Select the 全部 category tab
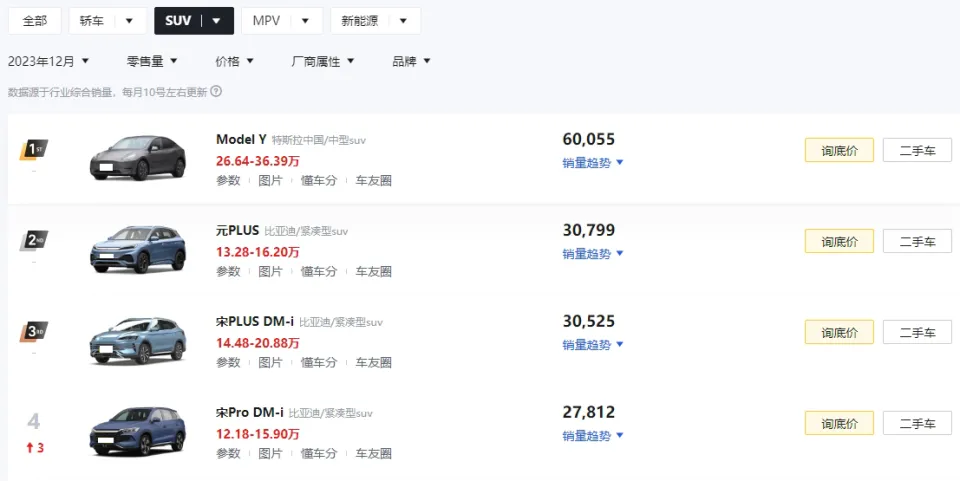Image resolution: width=960 pixels, height=481 pixels. 35,21
